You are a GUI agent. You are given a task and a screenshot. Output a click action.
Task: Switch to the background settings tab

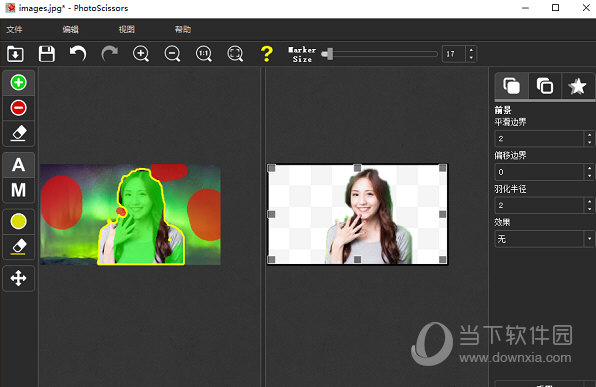545,86
